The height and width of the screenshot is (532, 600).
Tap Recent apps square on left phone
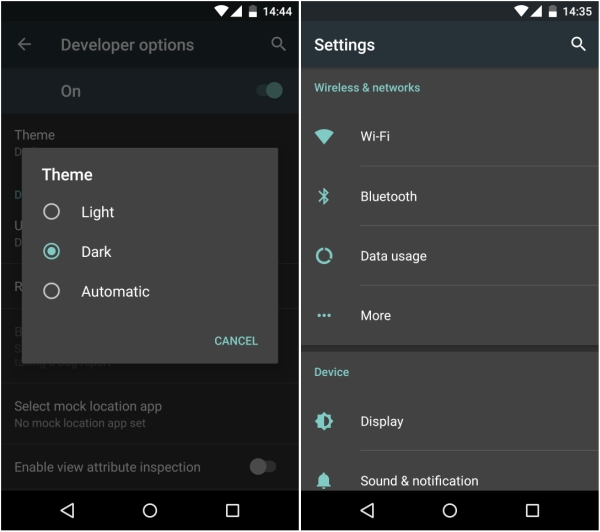(x=232, y=511)
